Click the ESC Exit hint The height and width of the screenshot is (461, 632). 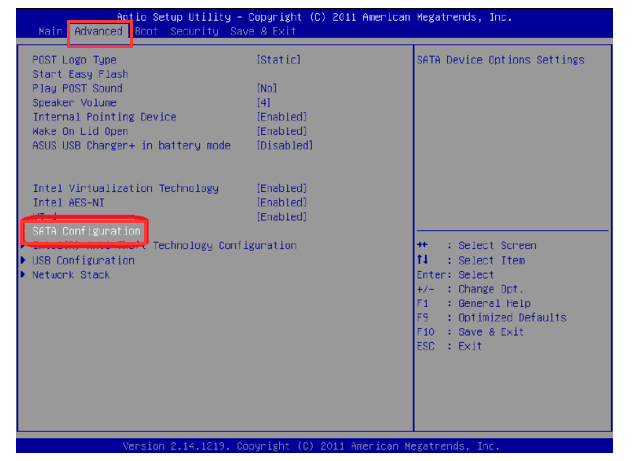[449, 347]
